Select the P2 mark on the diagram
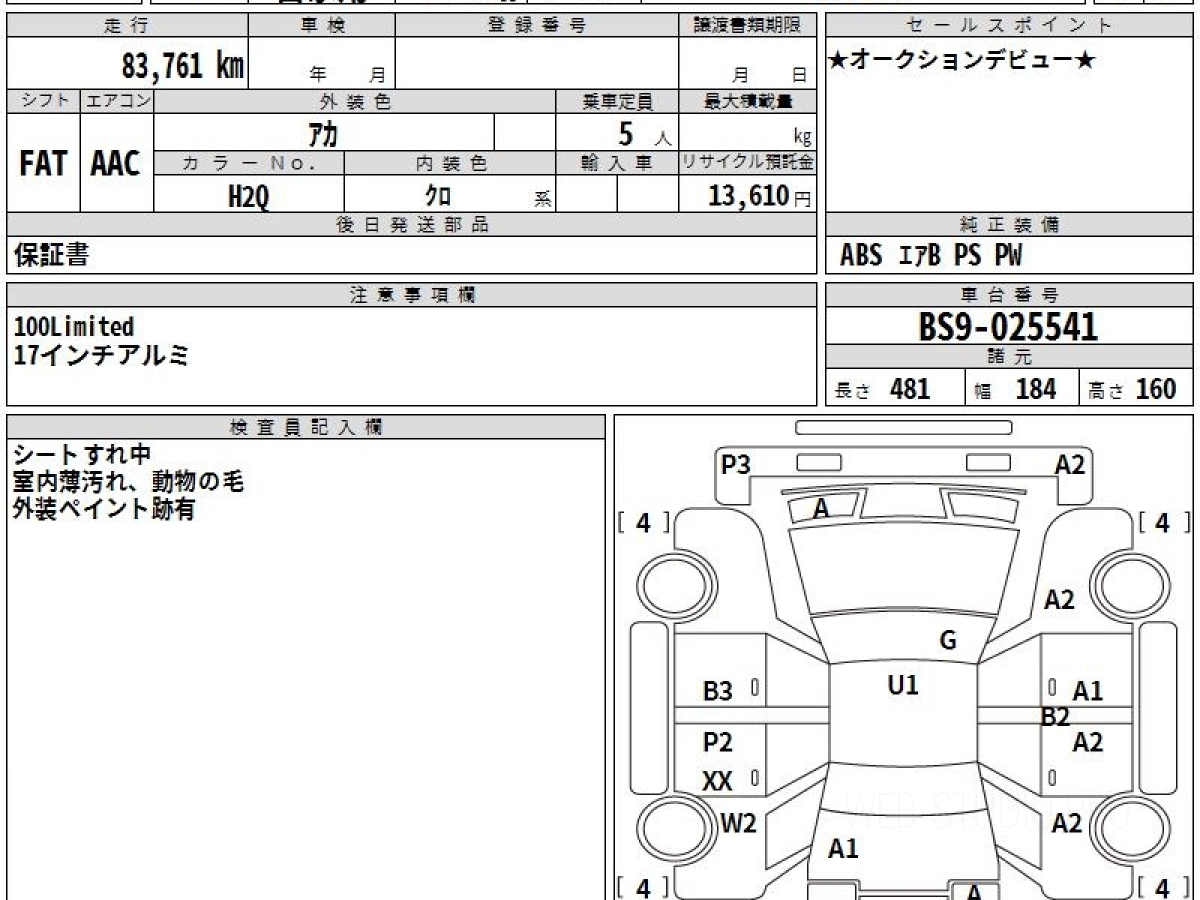The image size is (1200, 900). (x=718, y=742)
